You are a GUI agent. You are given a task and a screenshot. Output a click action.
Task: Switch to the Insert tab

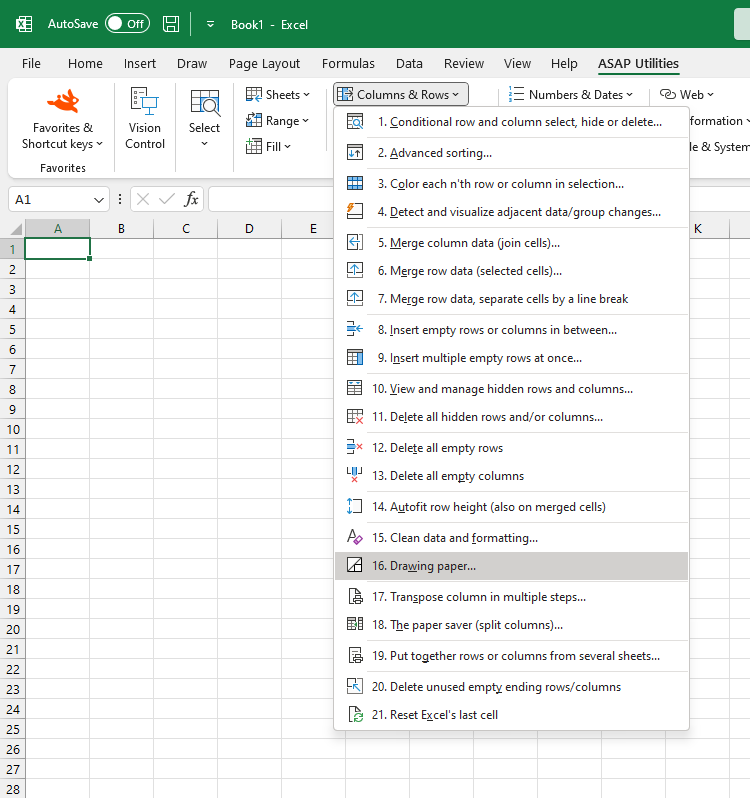pyautogui.click(x=139, y=64)
